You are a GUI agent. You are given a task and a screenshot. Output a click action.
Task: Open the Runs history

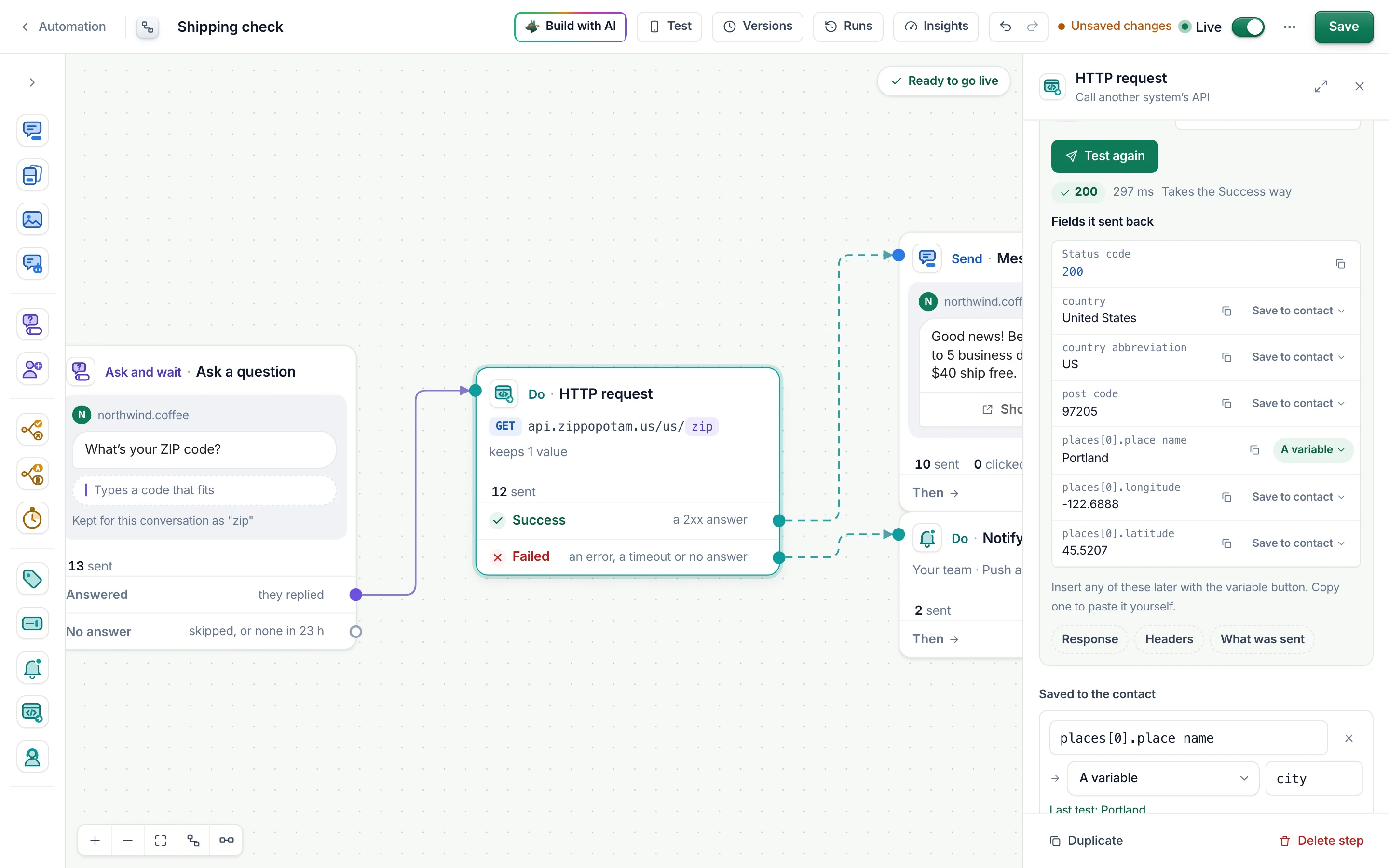(848, 27)
